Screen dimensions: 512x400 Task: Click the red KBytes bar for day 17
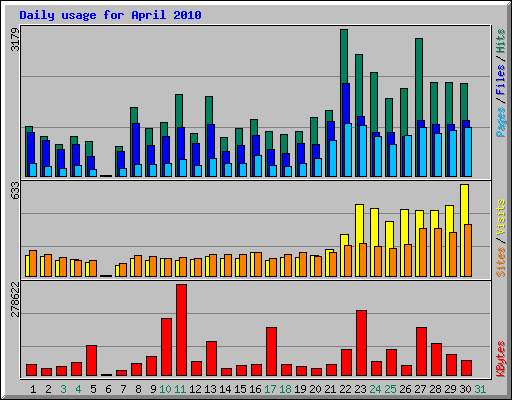click(x=271, y=351)
